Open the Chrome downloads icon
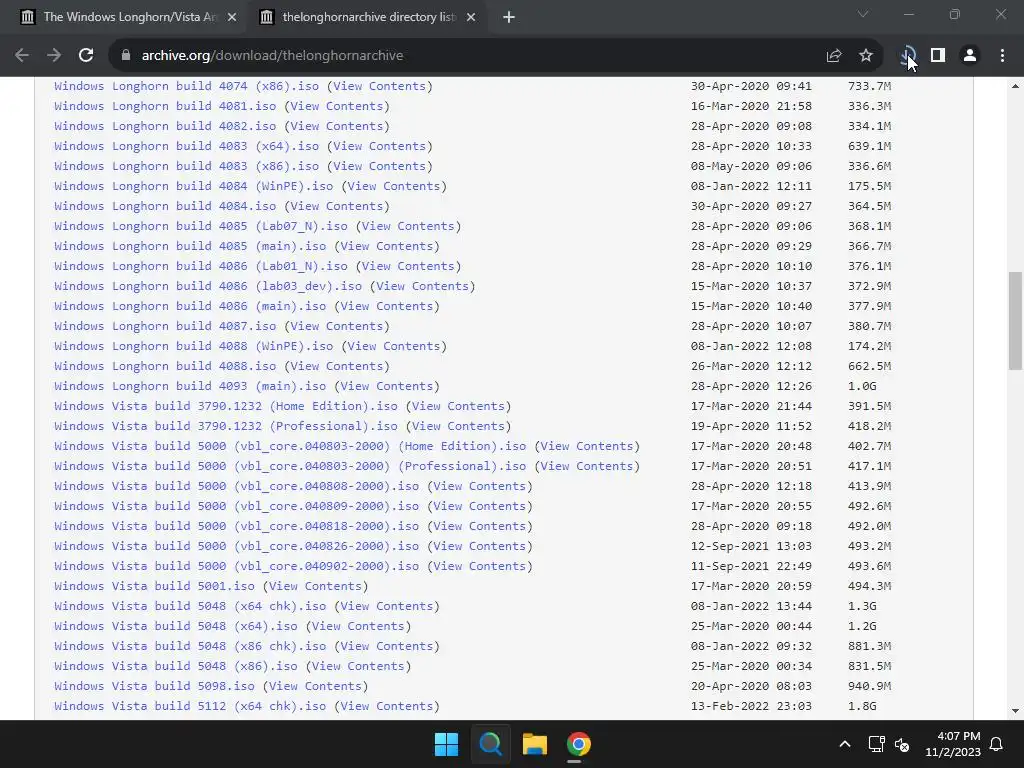 tap(906, 56)
